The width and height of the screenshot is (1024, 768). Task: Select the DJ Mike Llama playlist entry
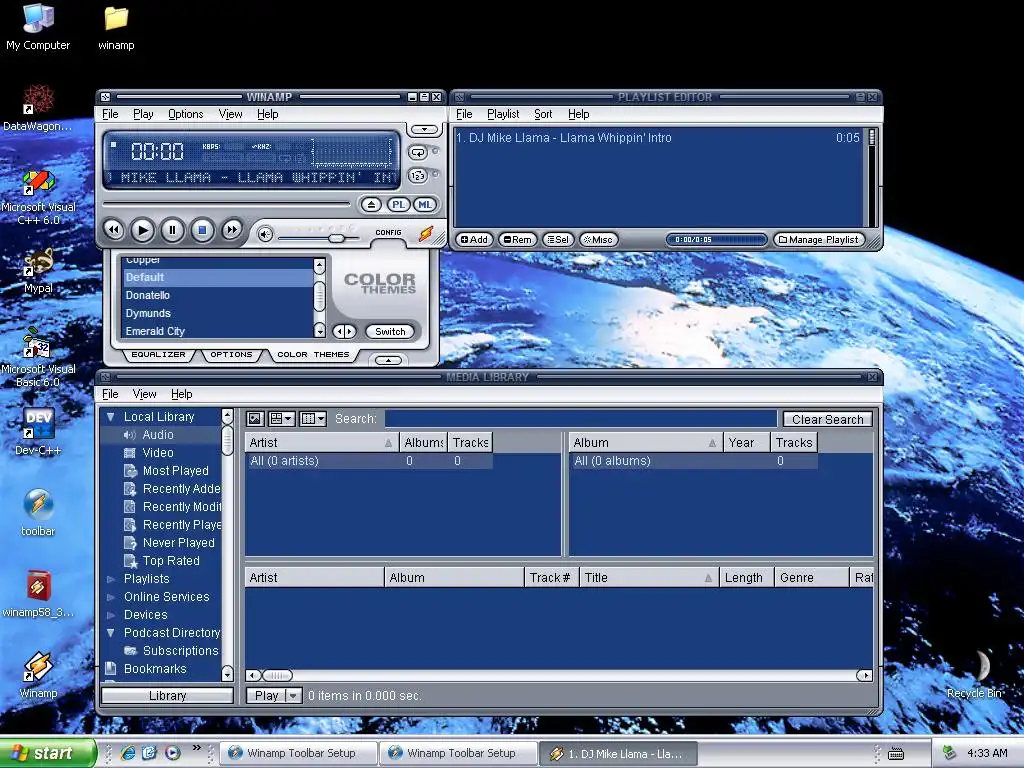coord(658,138)
